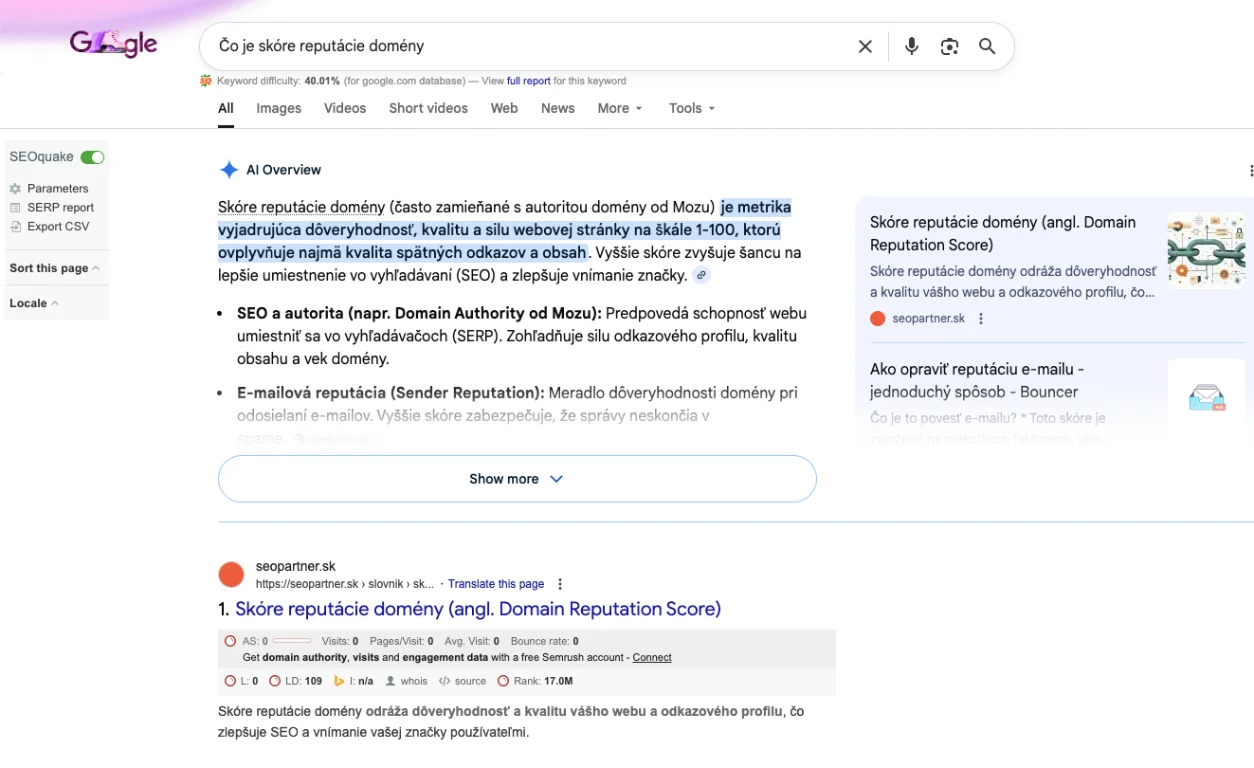Open the Skóre reputácie domény result title
The height and width of the screenshot is (768, 1254).
point(478,609)
